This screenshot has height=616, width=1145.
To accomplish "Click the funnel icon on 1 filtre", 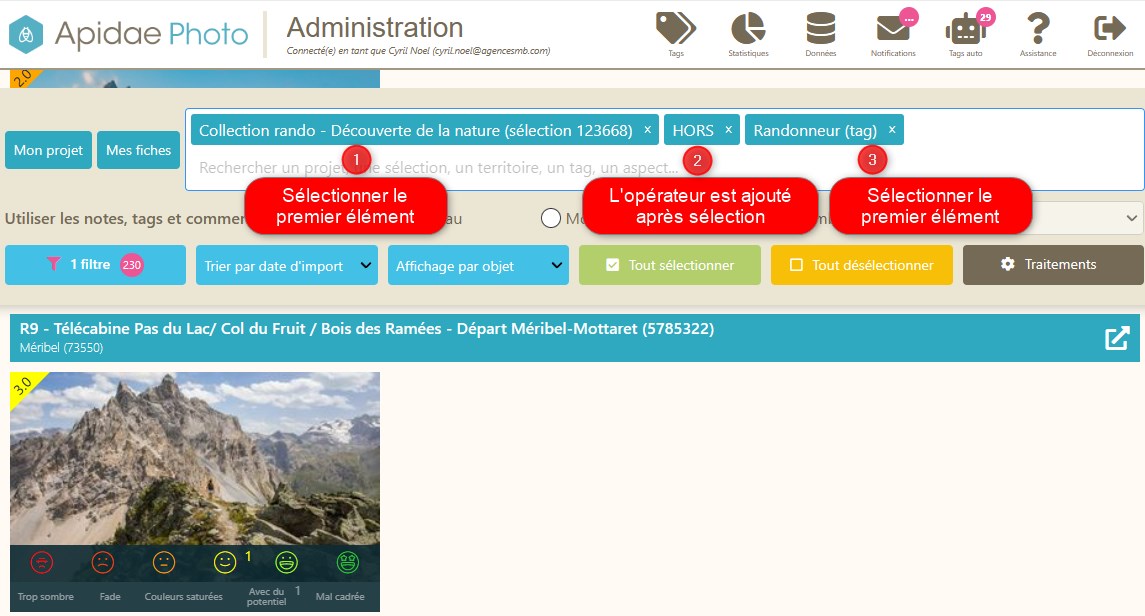I will pyautogui.click(x=53, y=264).
